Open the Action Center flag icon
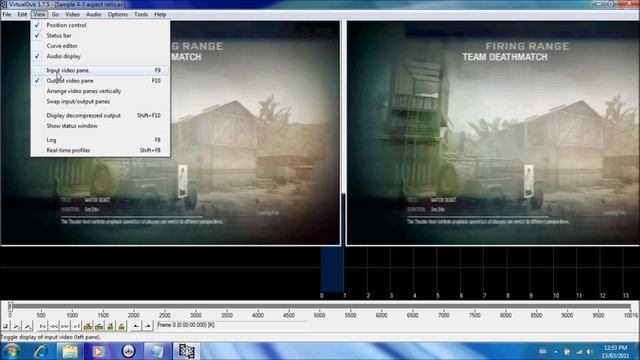640x360 pixels. (x=567, y=351)
